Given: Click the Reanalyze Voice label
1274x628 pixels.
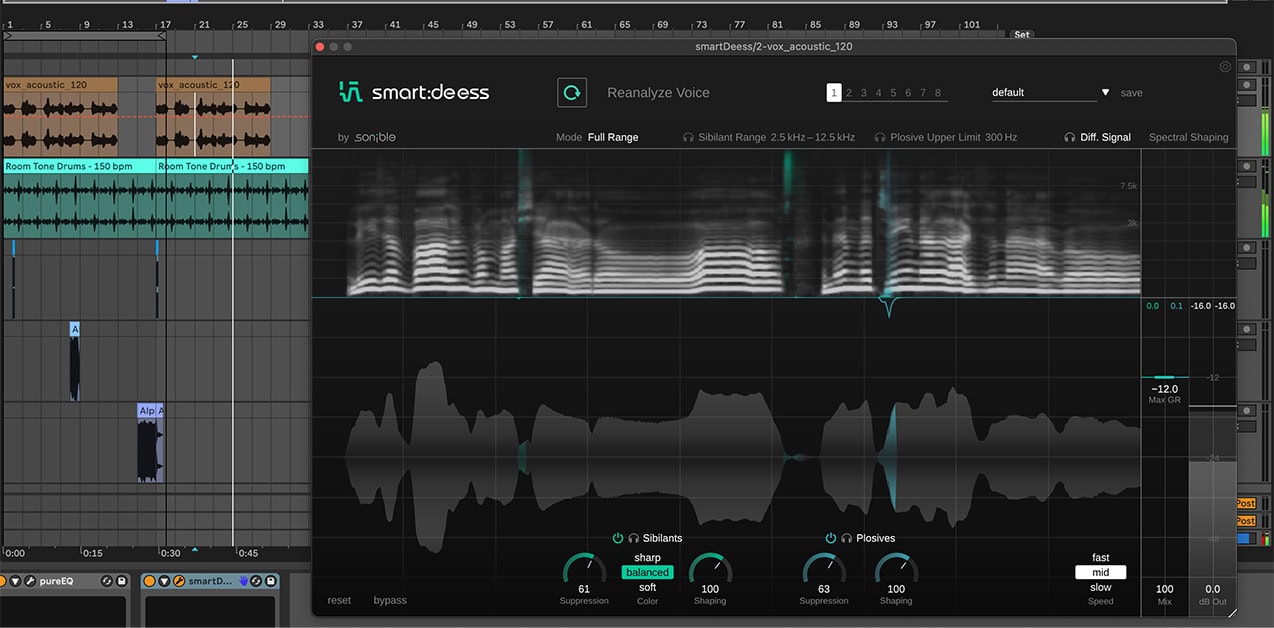Looking at the screenshot, I should pyautogui.click(x=658, y=93).
